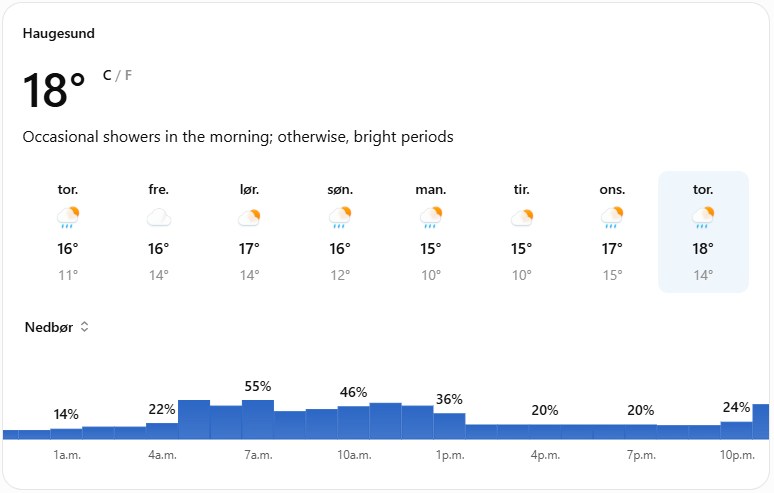The height and width of the screenshot is (493, 774).
Task: Select the søn. day forecast
Action: pos(340,232)
